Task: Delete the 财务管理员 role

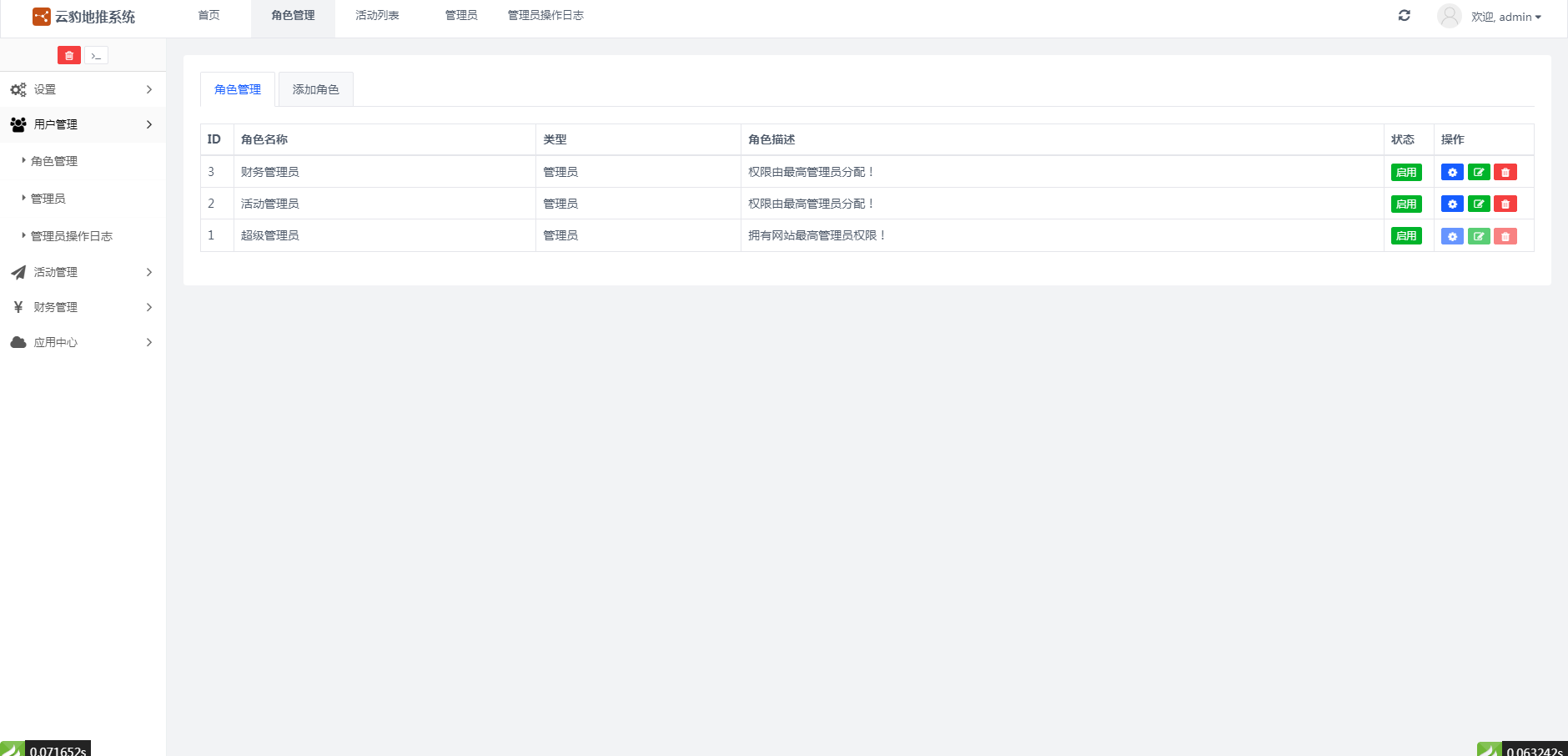Action: tap(1505, 173)
